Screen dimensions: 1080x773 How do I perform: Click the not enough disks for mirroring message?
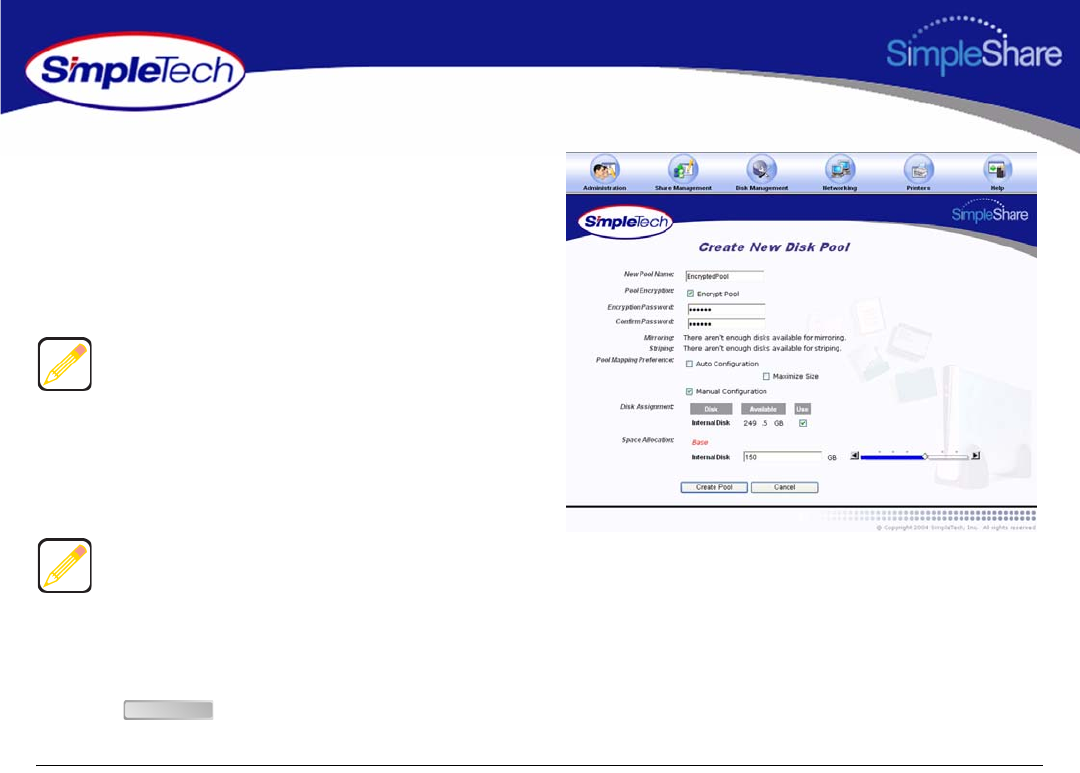coord(765,338)
